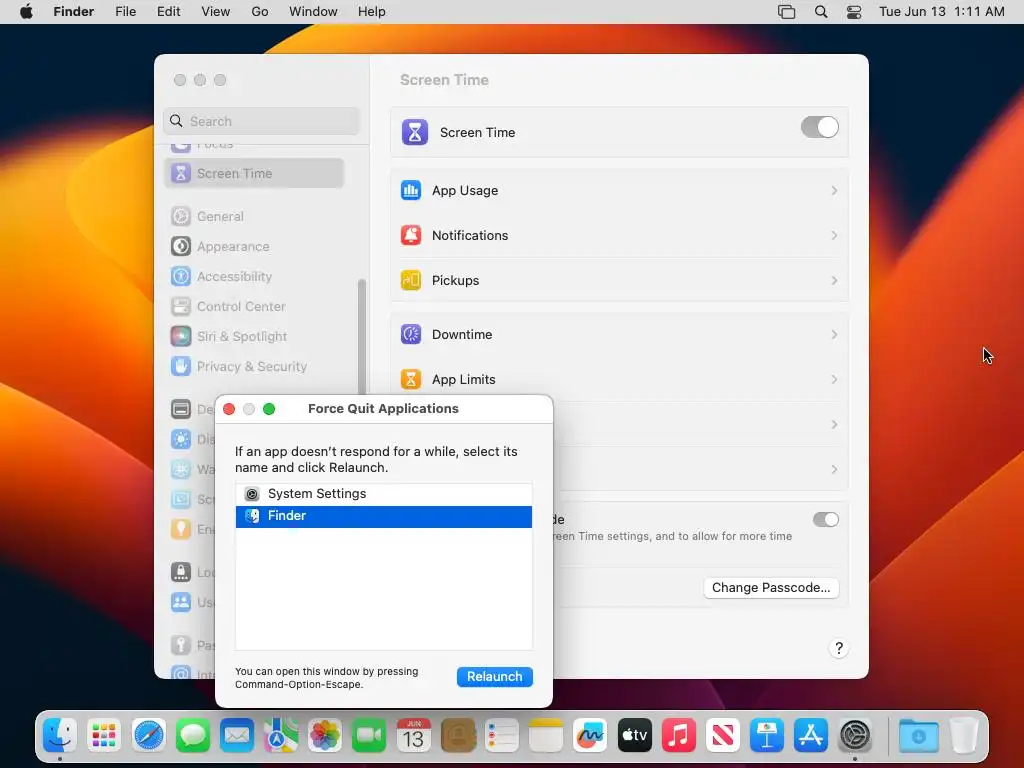1024x768 pixels.
Task: Select Appearance in the sidebar
Action: coord(254,246)
